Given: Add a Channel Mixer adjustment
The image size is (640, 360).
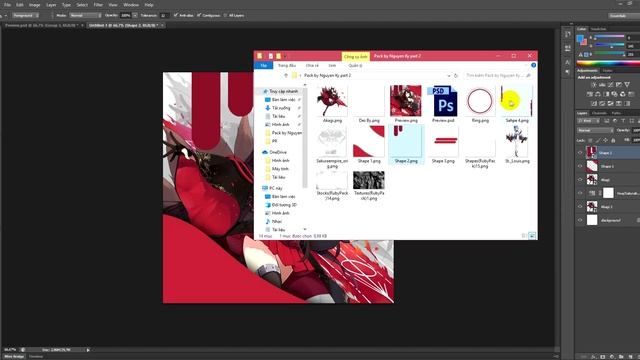Looking at the screenshot, I should (622, 94).
